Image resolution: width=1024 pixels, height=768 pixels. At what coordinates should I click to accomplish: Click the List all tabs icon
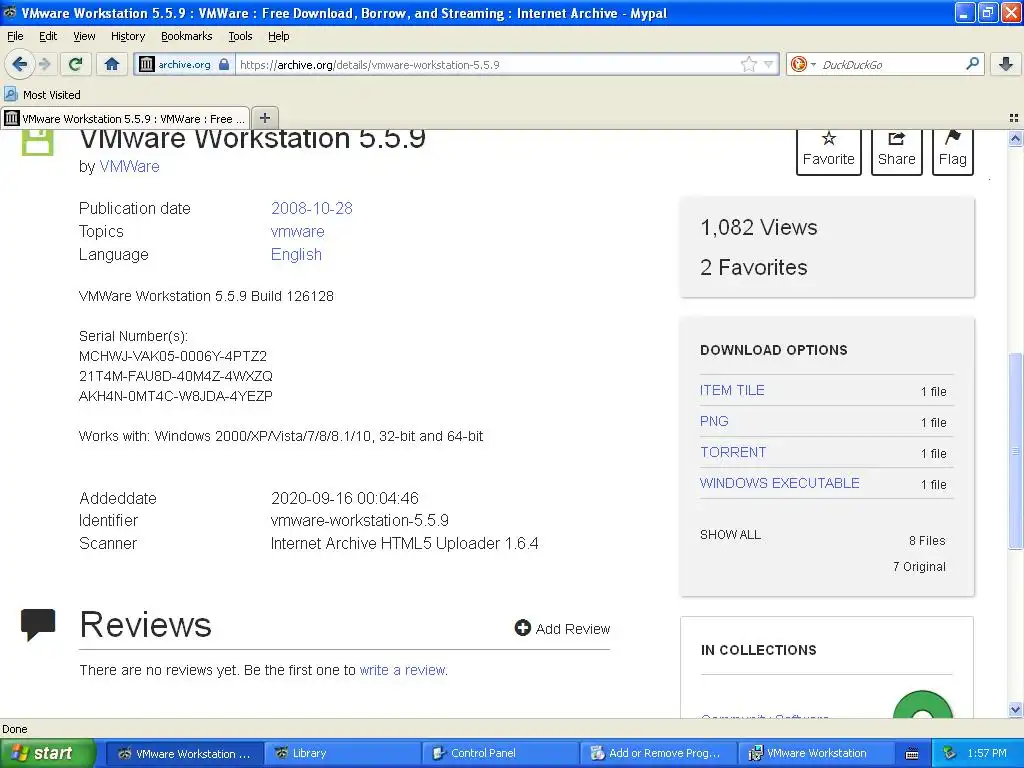1014,118
